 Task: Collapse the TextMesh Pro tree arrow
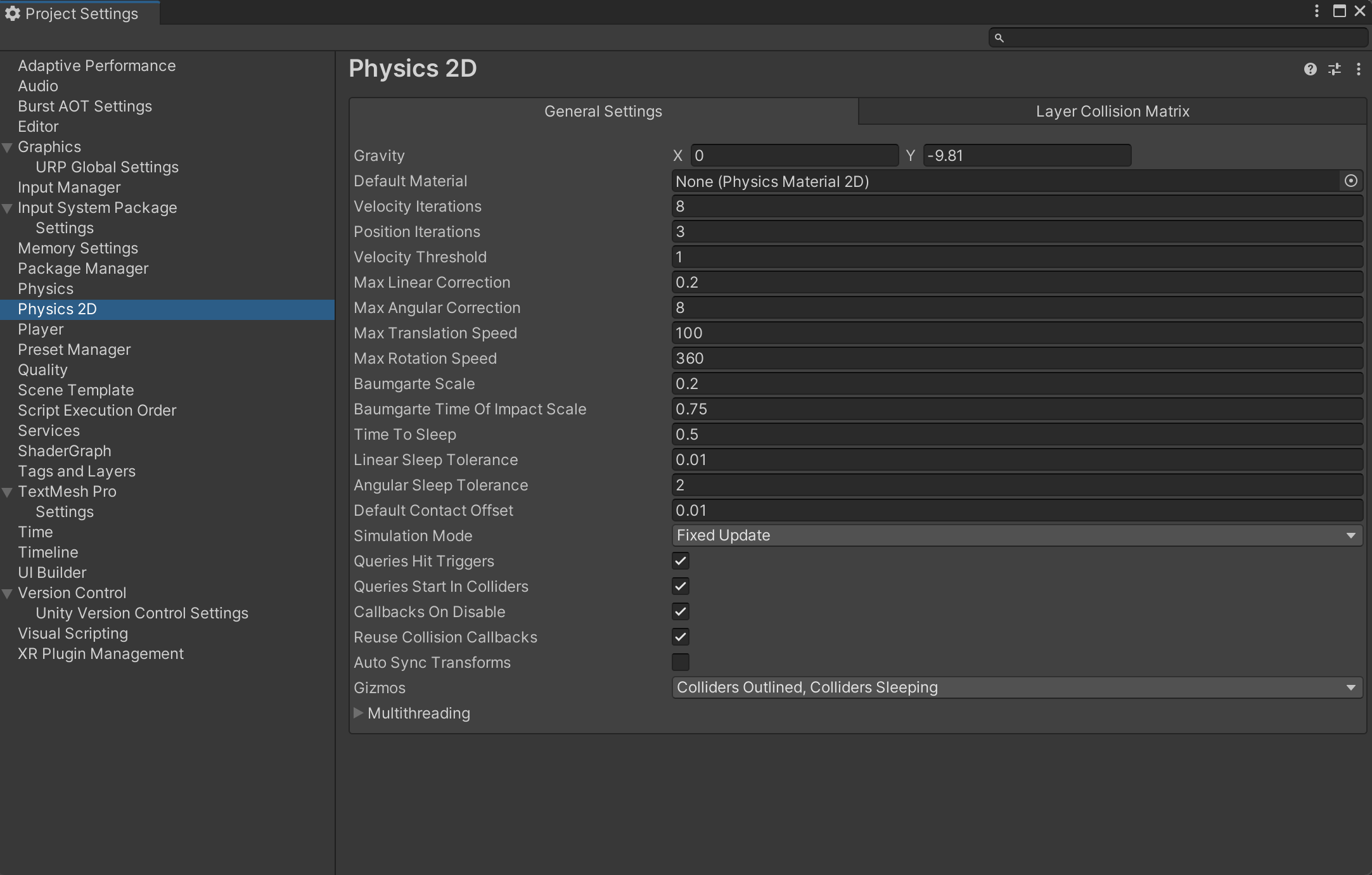tap(8, 492)
